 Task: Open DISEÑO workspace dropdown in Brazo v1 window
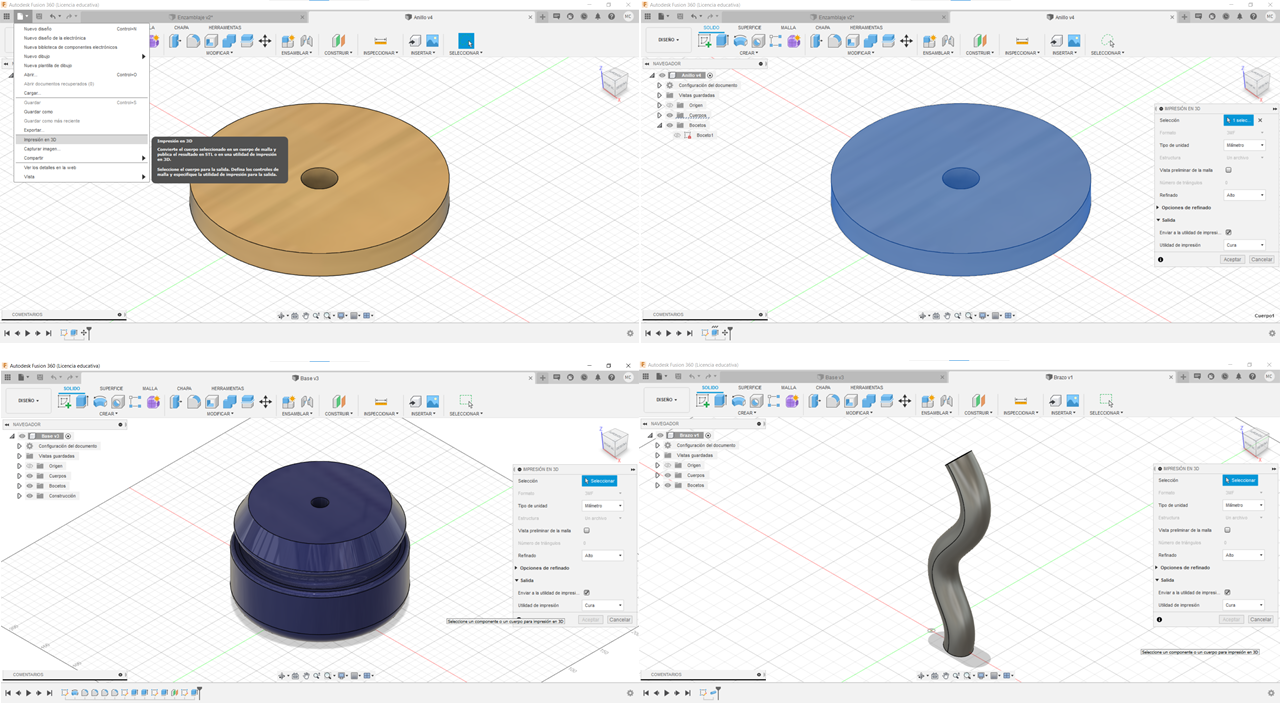click(x=665, y=400)
